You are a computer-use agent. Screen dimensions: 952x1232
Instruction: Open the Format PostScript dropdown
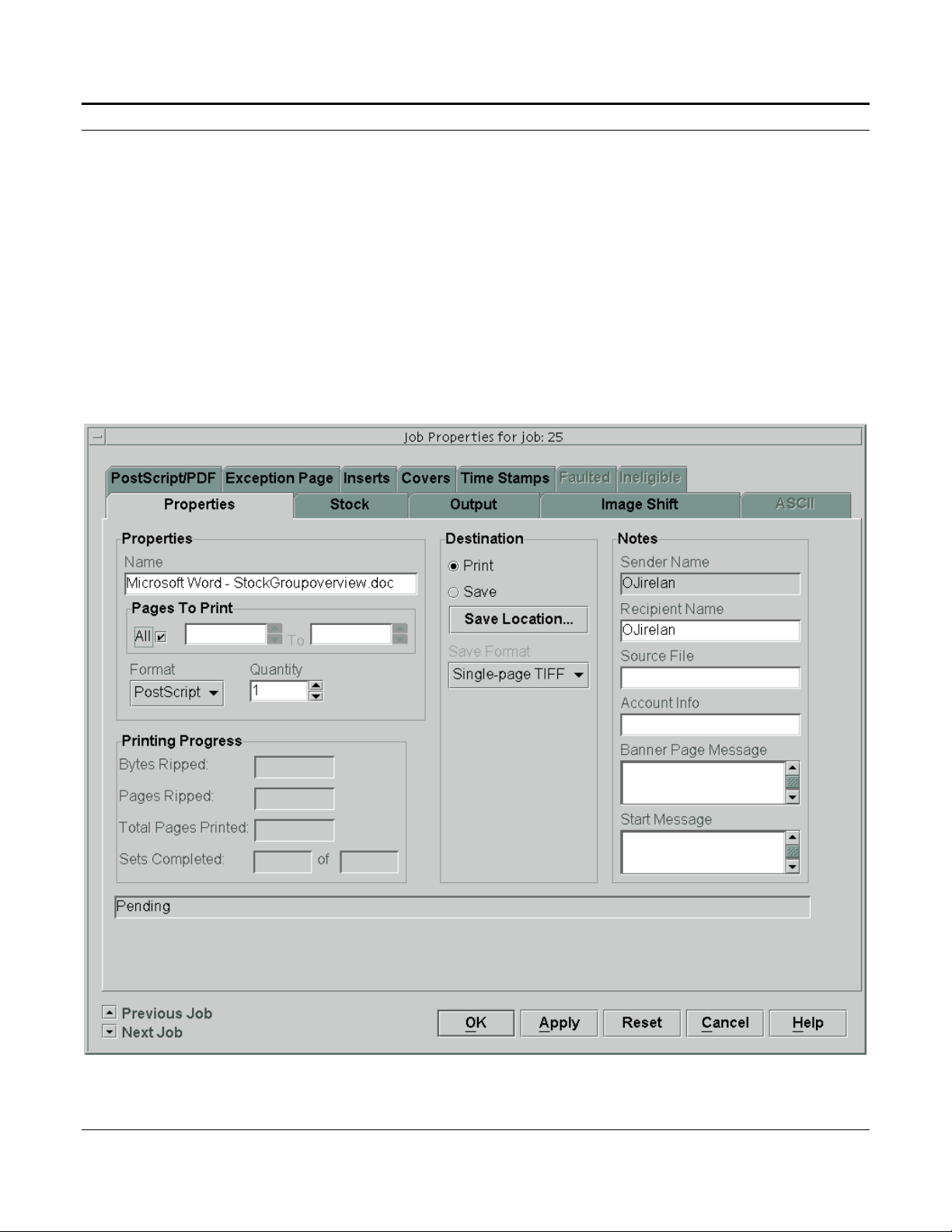tap(176, 693)
